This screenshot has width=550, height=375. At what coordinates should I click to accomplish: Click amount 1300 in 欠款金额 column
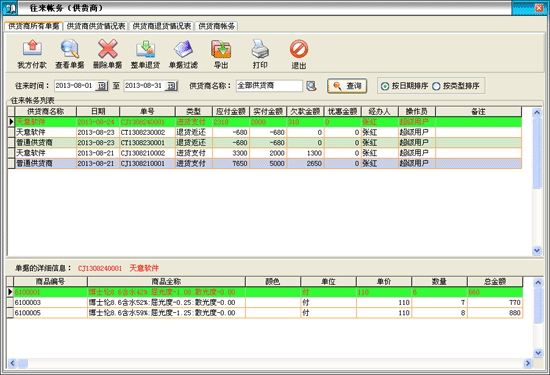click(314, 153)
